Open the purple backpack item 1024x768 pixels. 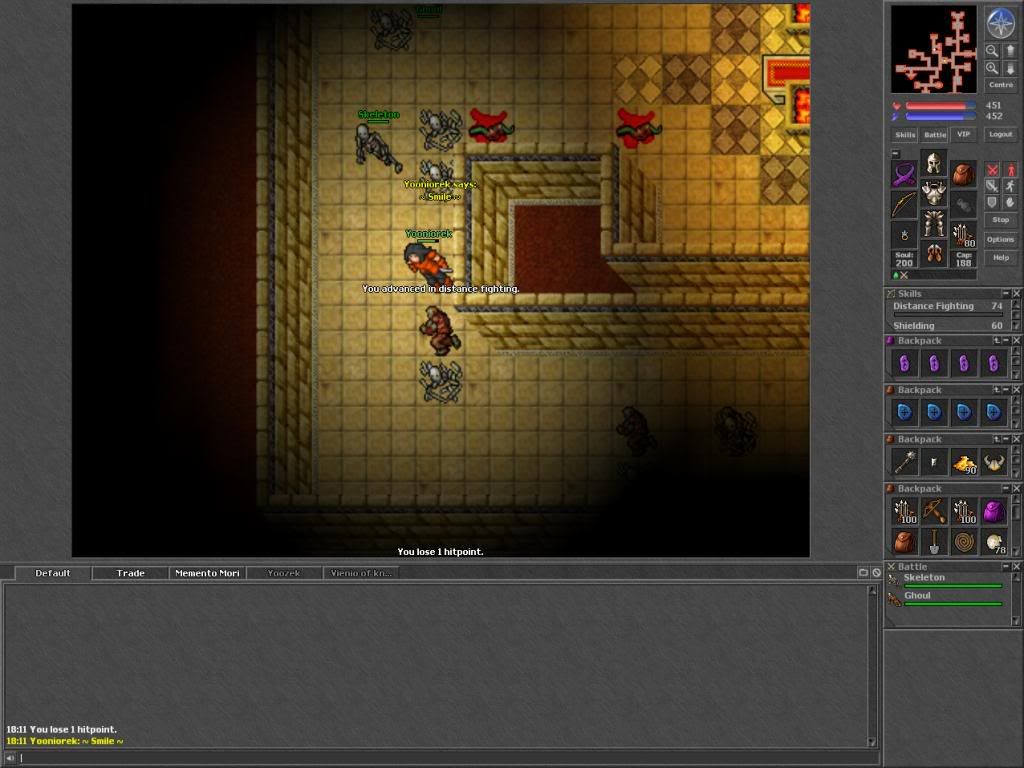tap(994, 511)
